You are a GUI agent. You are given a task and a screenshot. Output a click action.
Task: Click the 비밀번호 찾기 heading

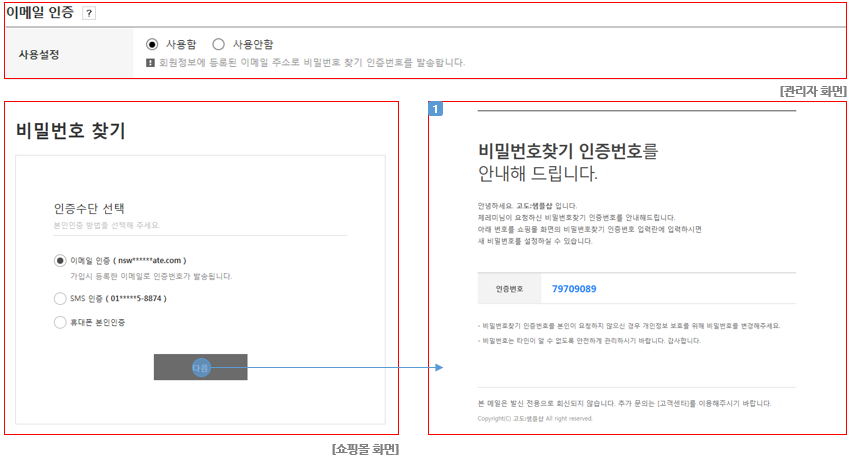click(x=71, y=131)
